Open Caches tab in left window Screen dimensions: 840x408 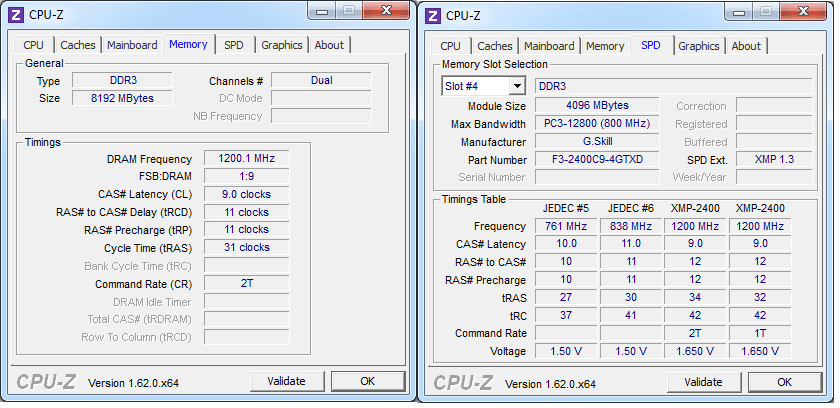78,45
